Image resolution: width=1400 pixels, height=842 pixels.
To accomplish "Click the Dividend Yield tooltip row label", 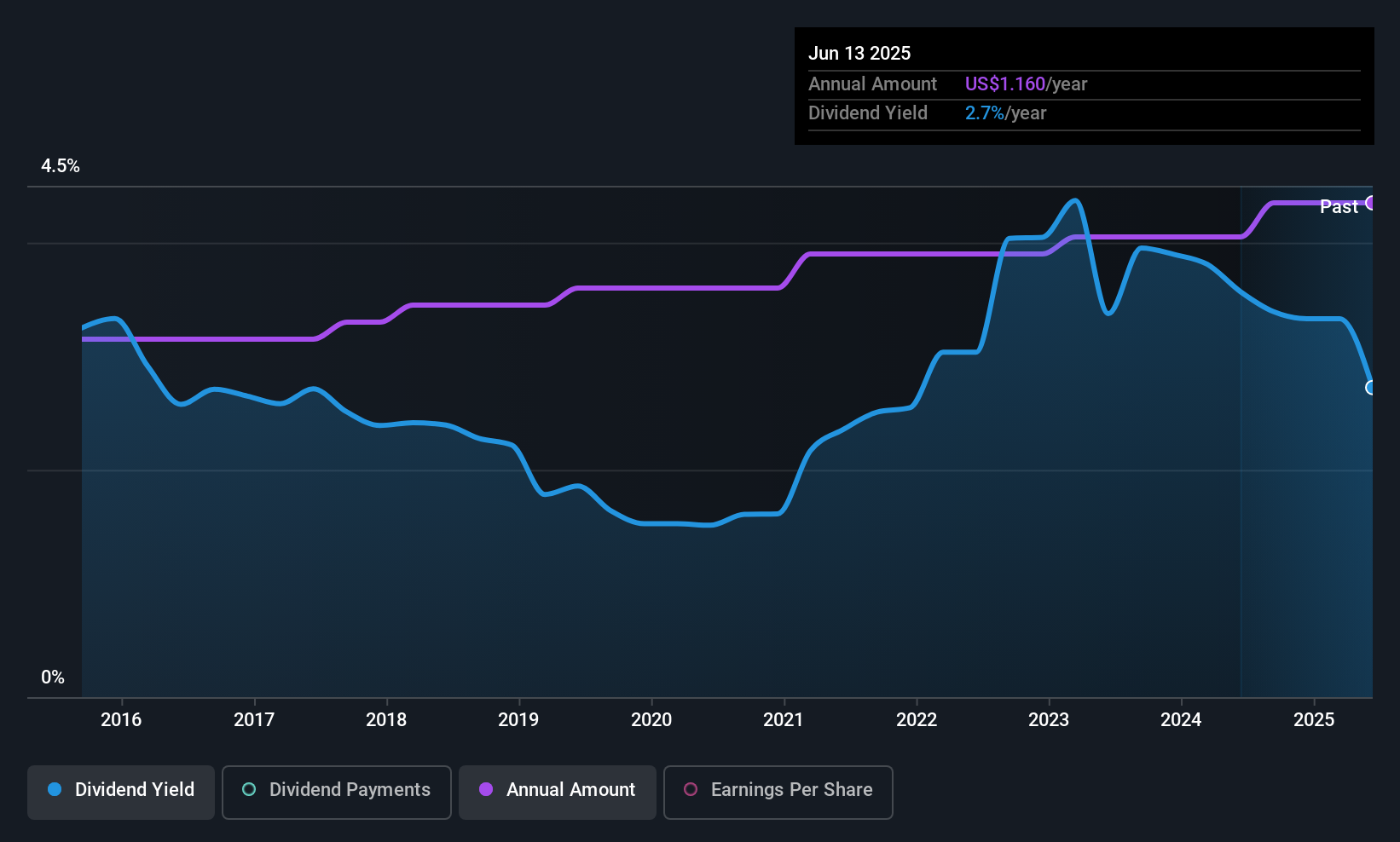I will 868,112.
